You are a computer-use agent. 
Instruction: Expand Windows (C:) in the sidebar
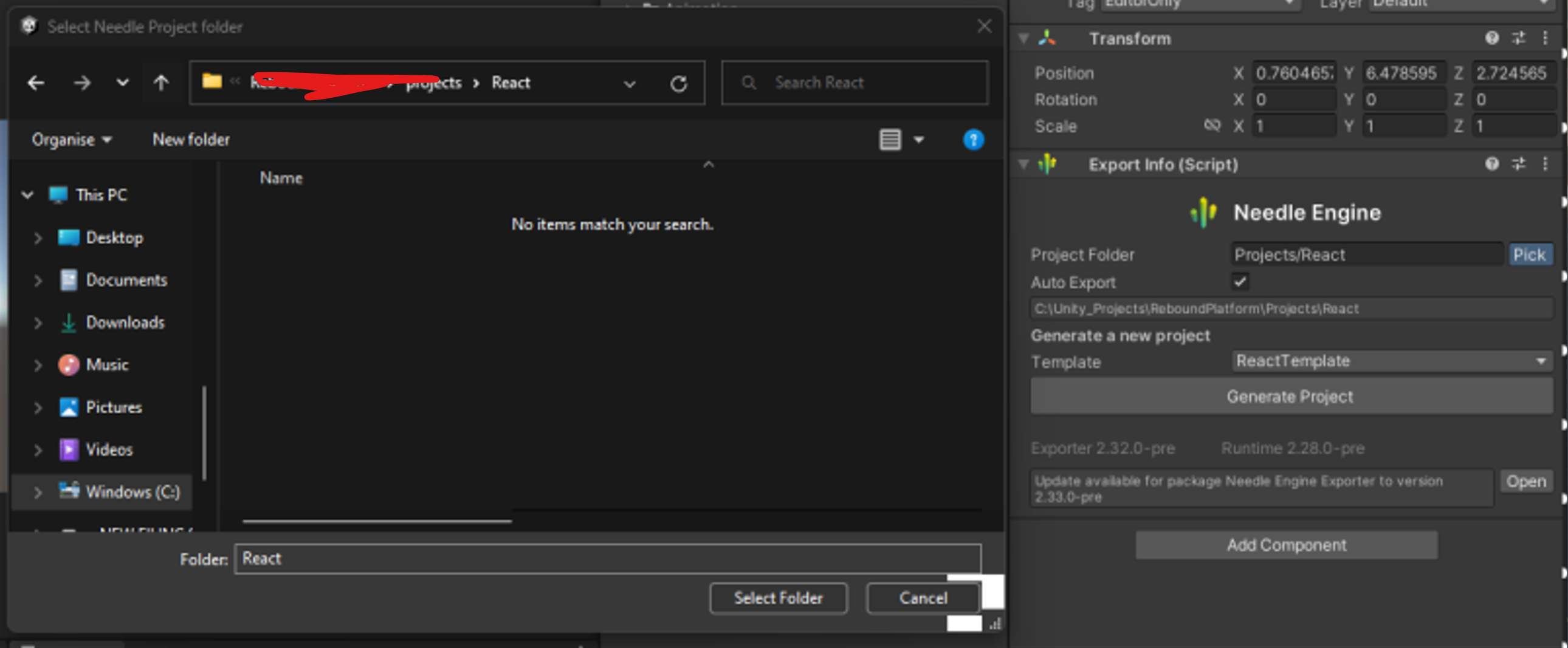click(x=38, y=492)
